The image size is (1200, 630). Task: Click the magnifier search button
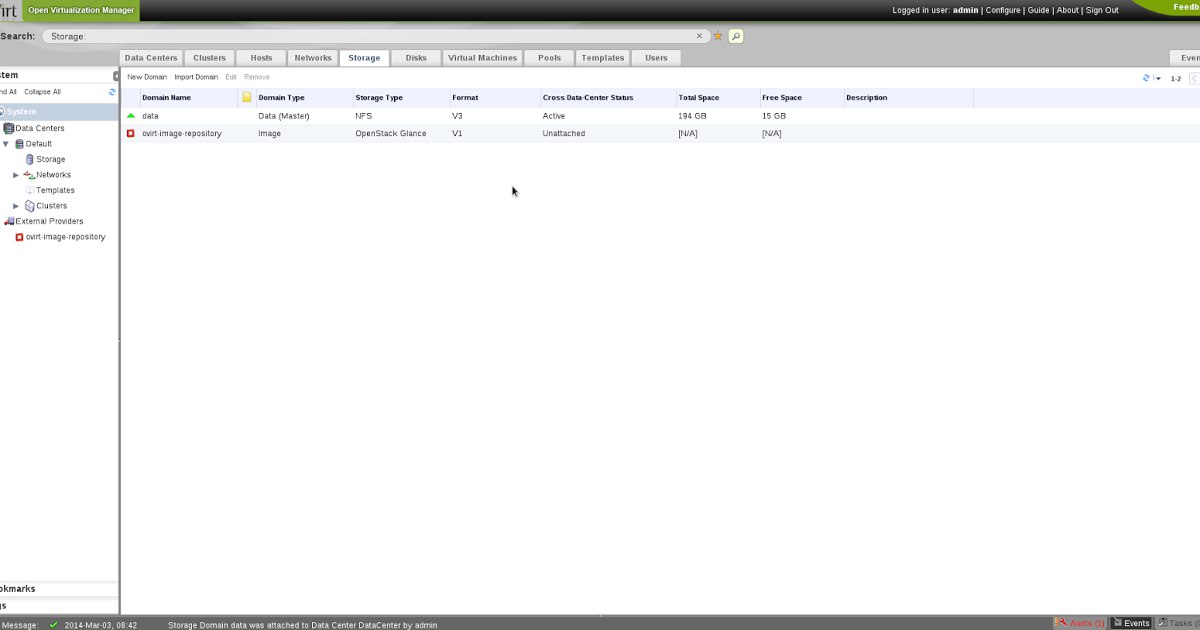(x=736, y=36)
